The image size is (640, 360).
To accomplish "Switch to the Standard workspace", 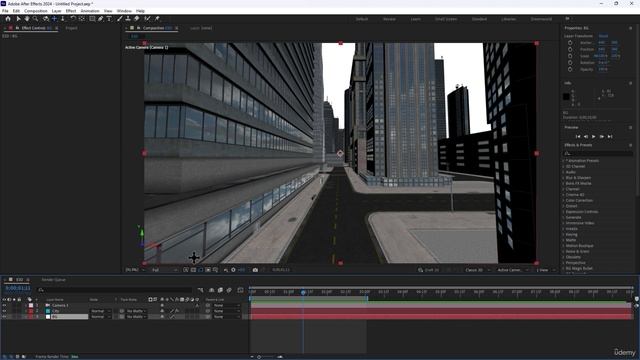I will point(479,19).
